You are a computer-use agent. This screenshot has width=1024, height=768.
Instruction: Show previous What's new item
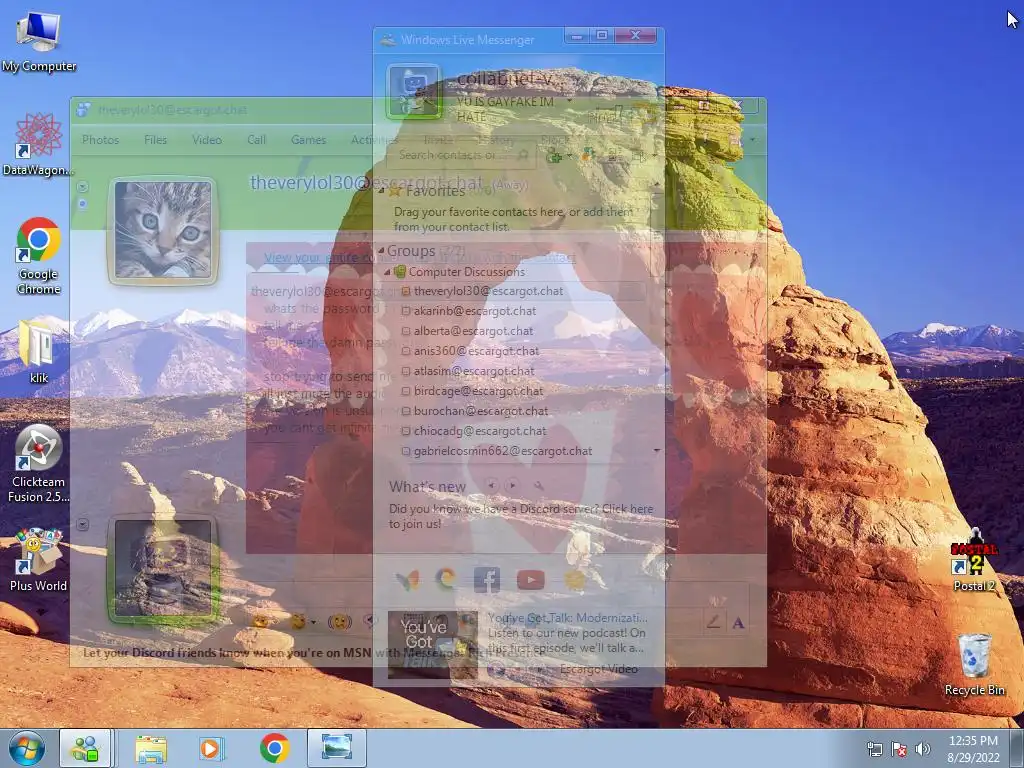491,485
